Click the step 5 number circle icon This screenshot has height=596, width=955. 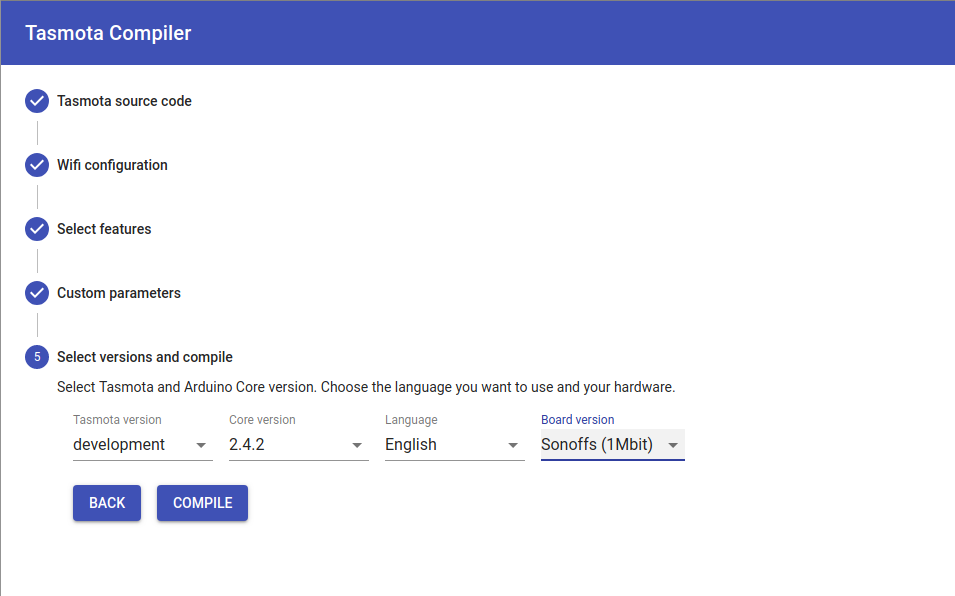click(x=37, y=357)
